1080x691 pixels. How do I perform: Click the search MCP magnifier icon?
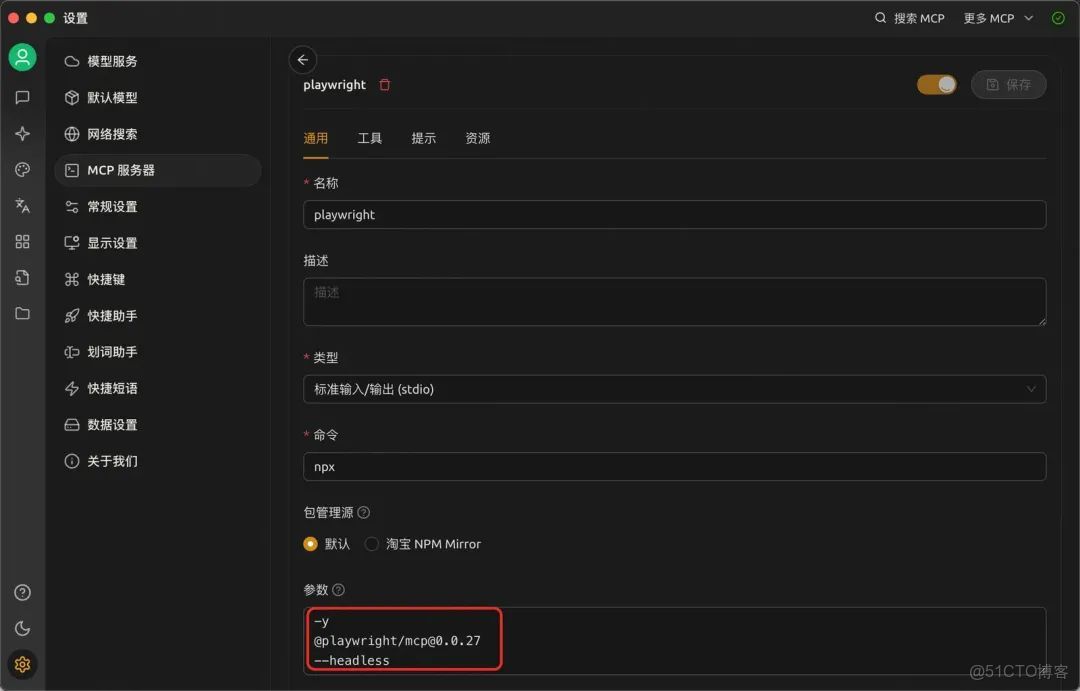click(879, 17)
